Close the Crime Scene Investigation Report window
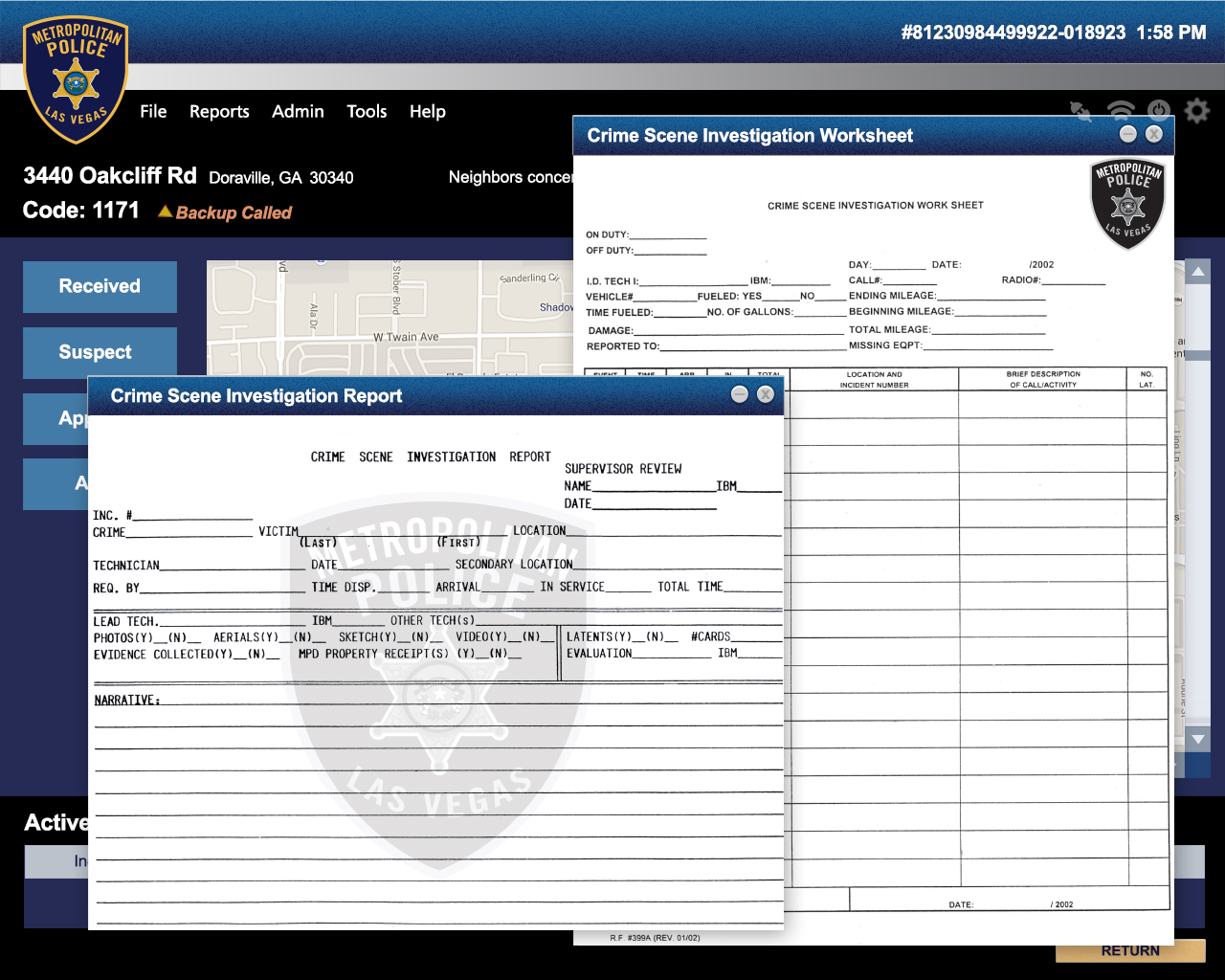The width and height of the screenshot is (1225, 980). [x=765, y=394]
